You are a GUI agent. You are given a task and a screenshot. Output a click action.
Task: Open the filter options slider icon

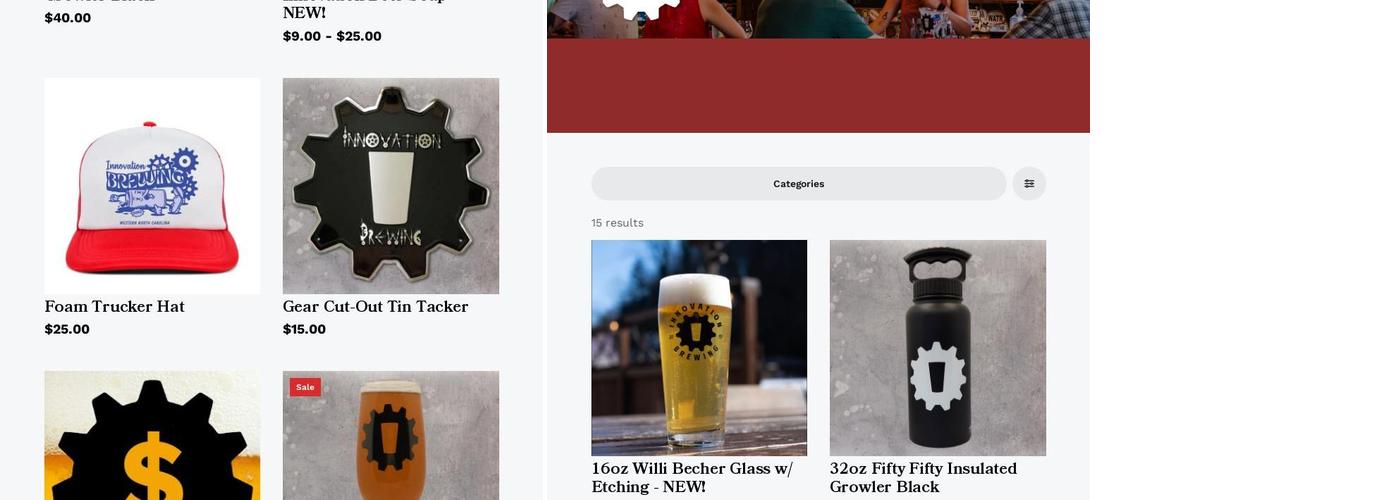click(1029, 184)
